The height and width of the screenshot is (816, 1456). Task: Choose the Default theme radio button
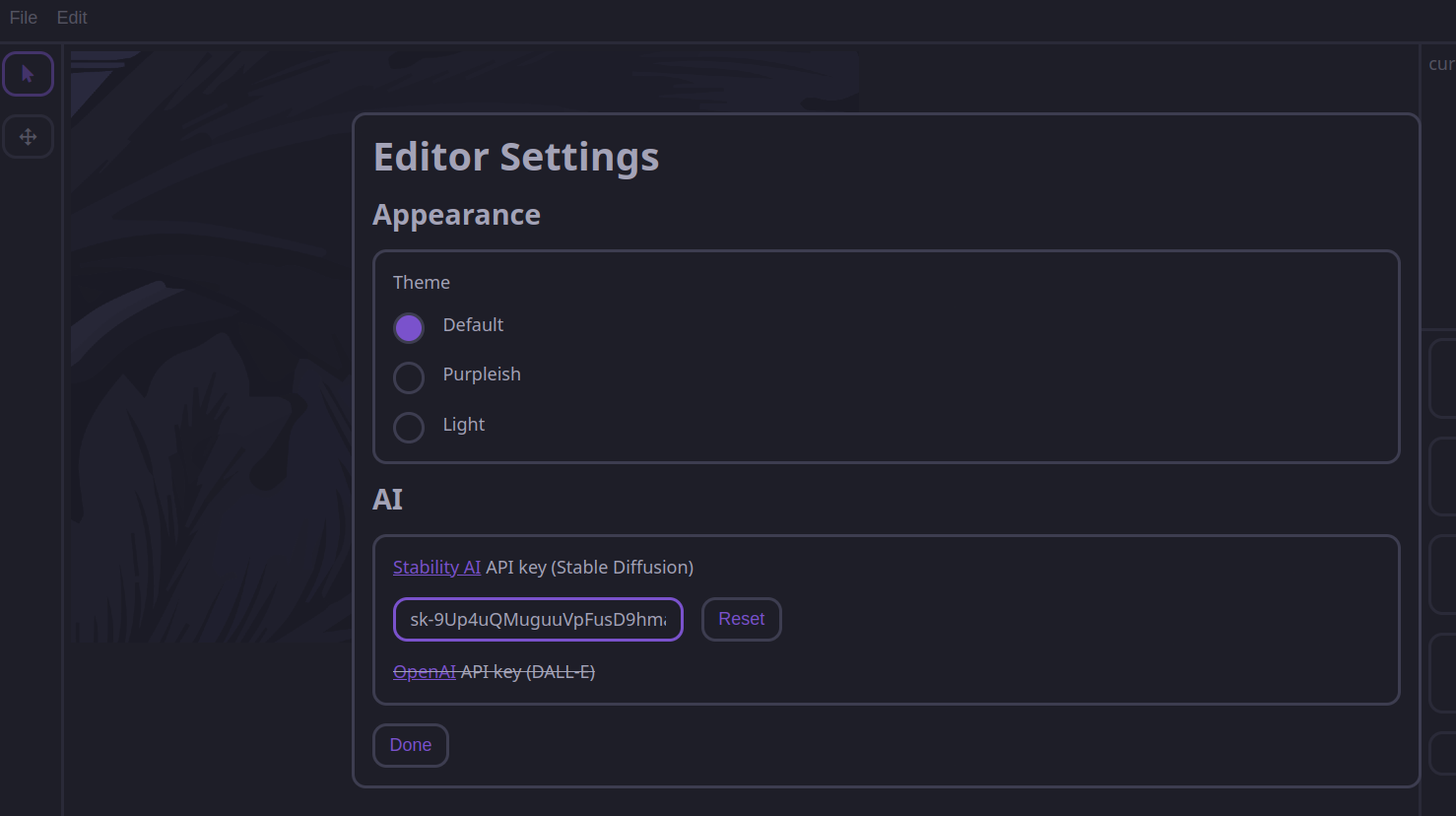pyautogui.click(x=409, y=327)
